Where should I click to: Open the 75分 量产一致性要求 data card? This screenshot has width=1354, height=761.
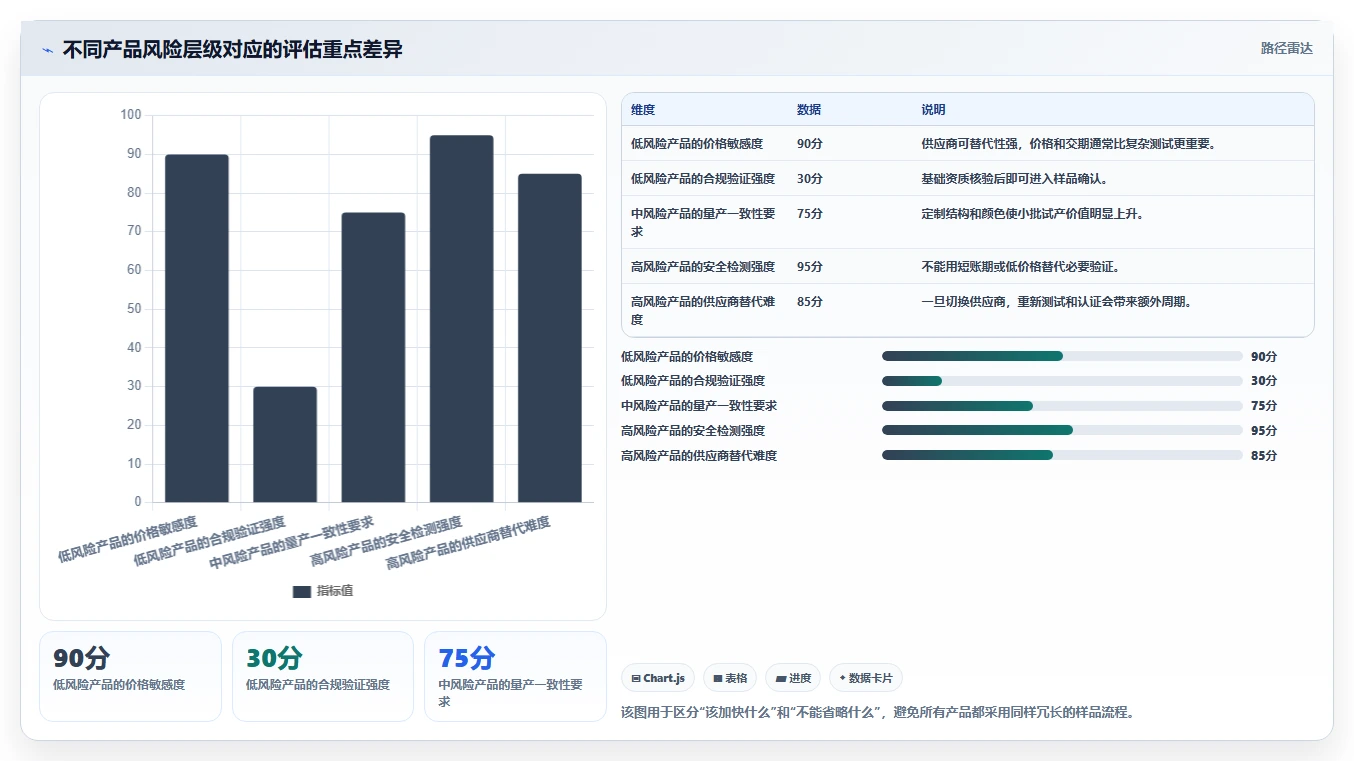click(515, 676)
